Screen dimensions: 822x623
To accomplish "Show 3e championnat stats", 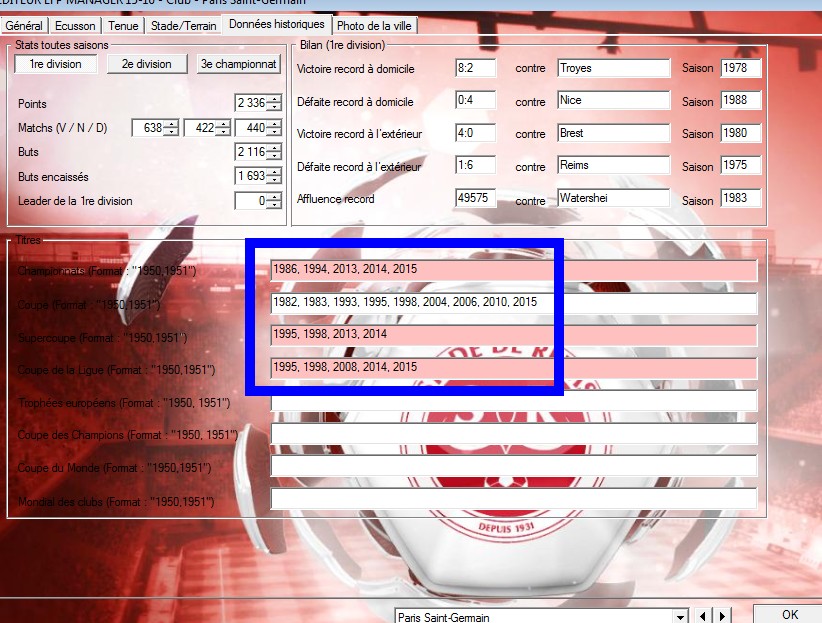I will (x=239, y=64).
